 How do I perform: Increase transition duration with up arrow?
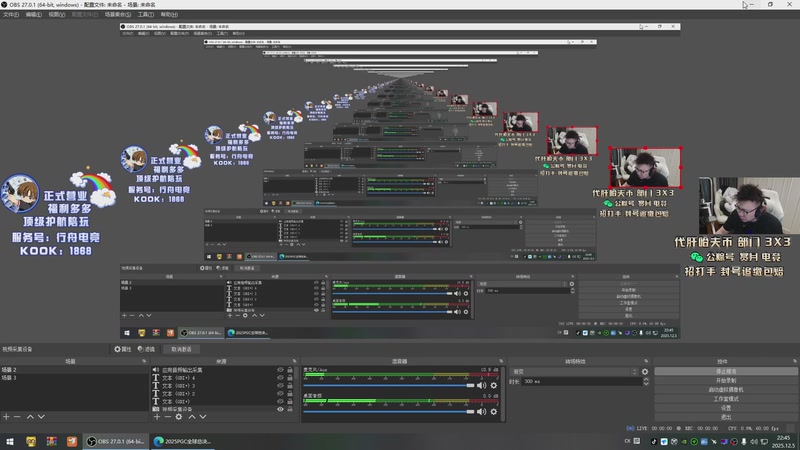pyautogui.click(x=646, y=379)
